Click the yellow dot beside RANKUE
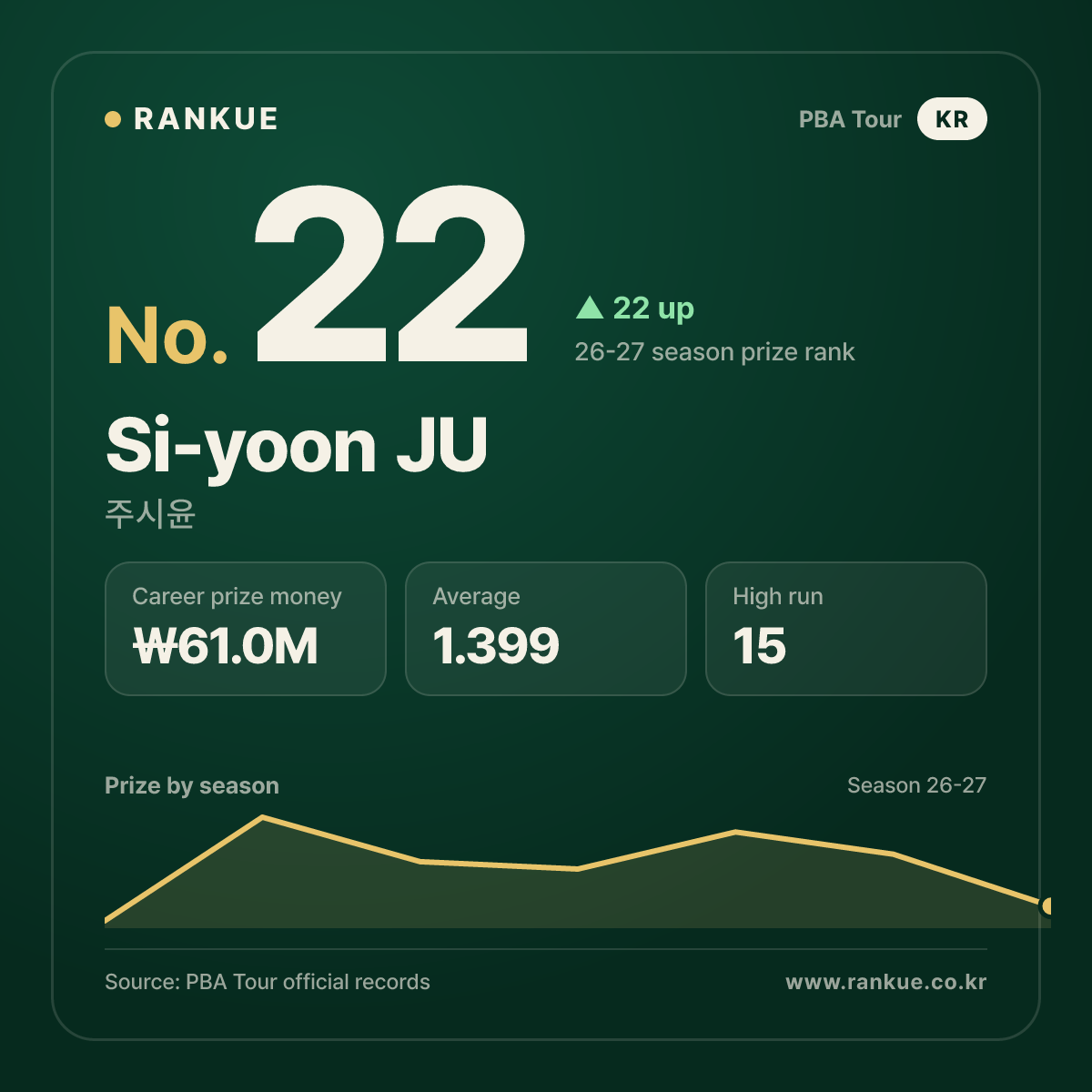Screen dimensions: 1092x1092 click(x=113, y=119)
